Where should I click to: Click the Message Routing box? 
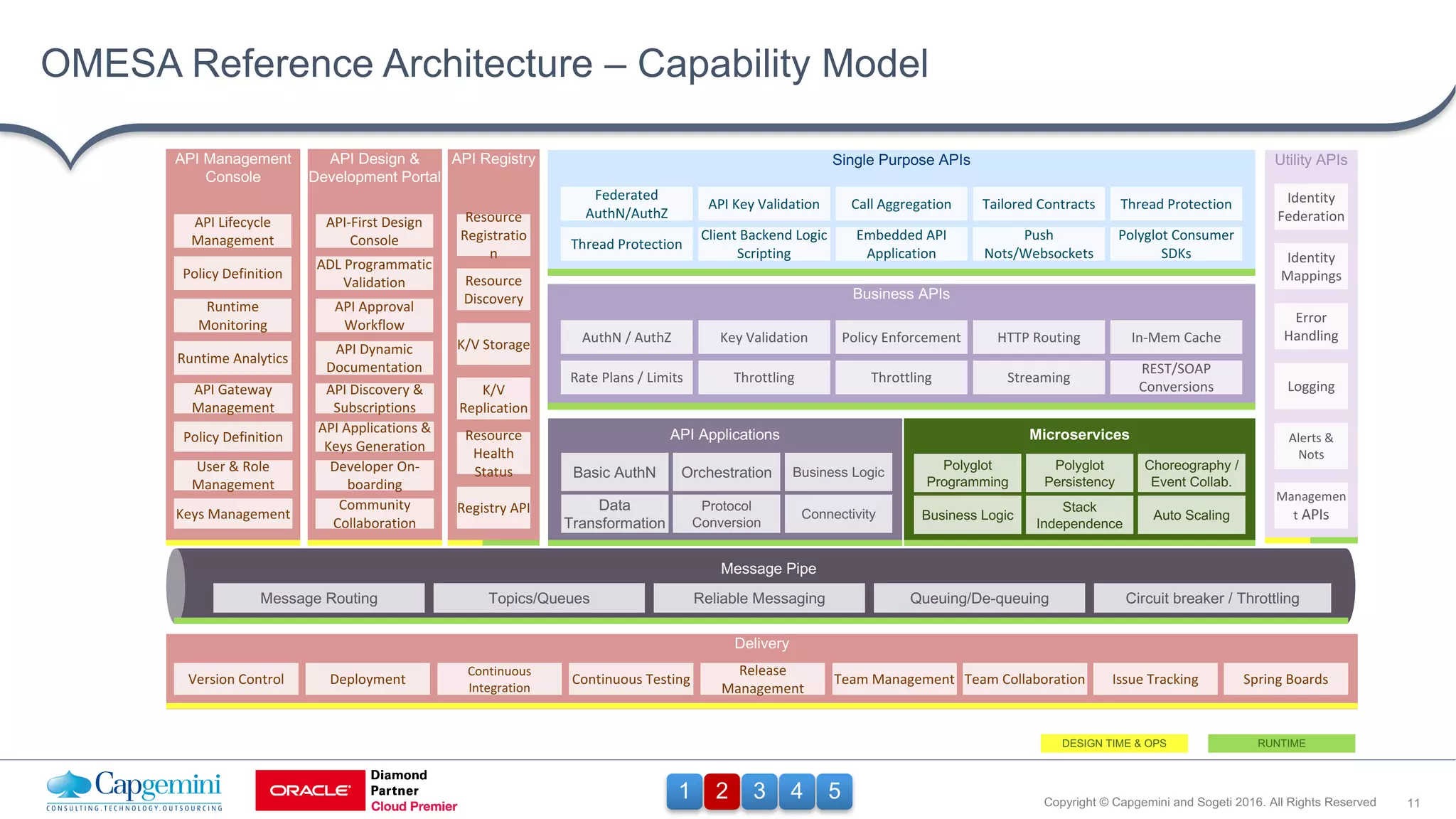click(x=318, y=599)
